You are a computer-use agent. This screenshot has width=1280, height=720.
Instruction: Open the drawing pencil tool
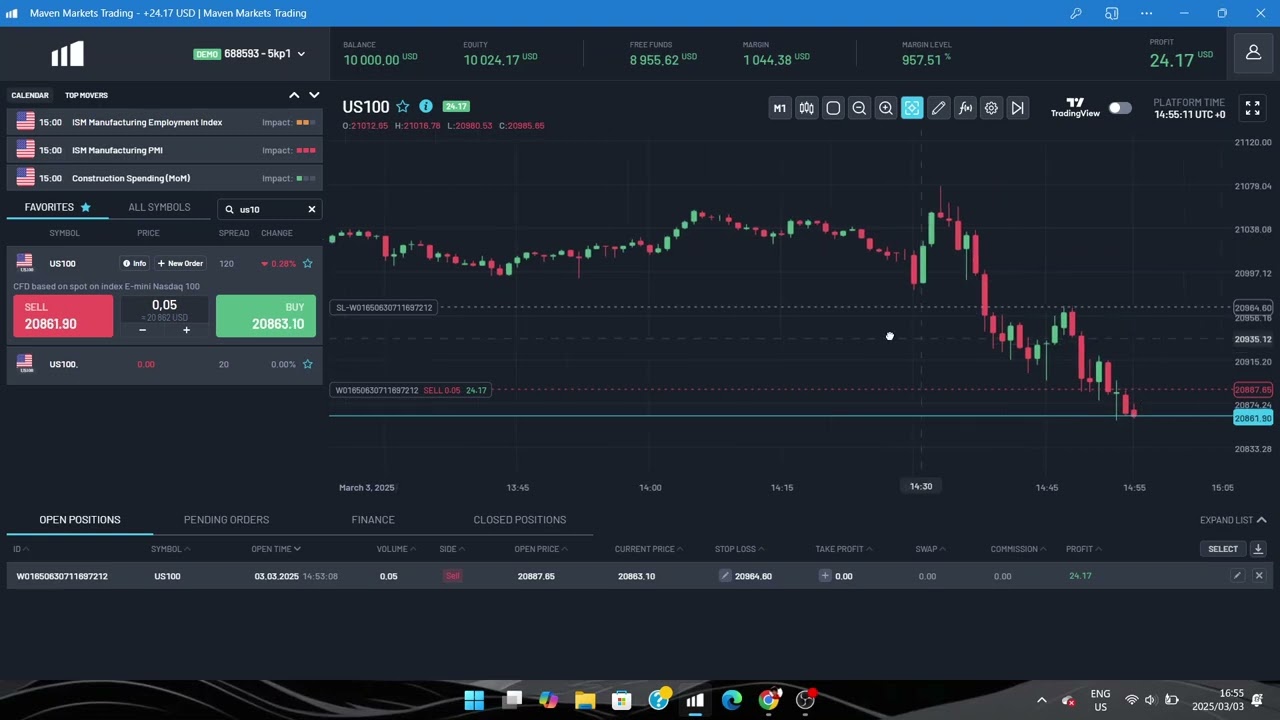point(938,108)
